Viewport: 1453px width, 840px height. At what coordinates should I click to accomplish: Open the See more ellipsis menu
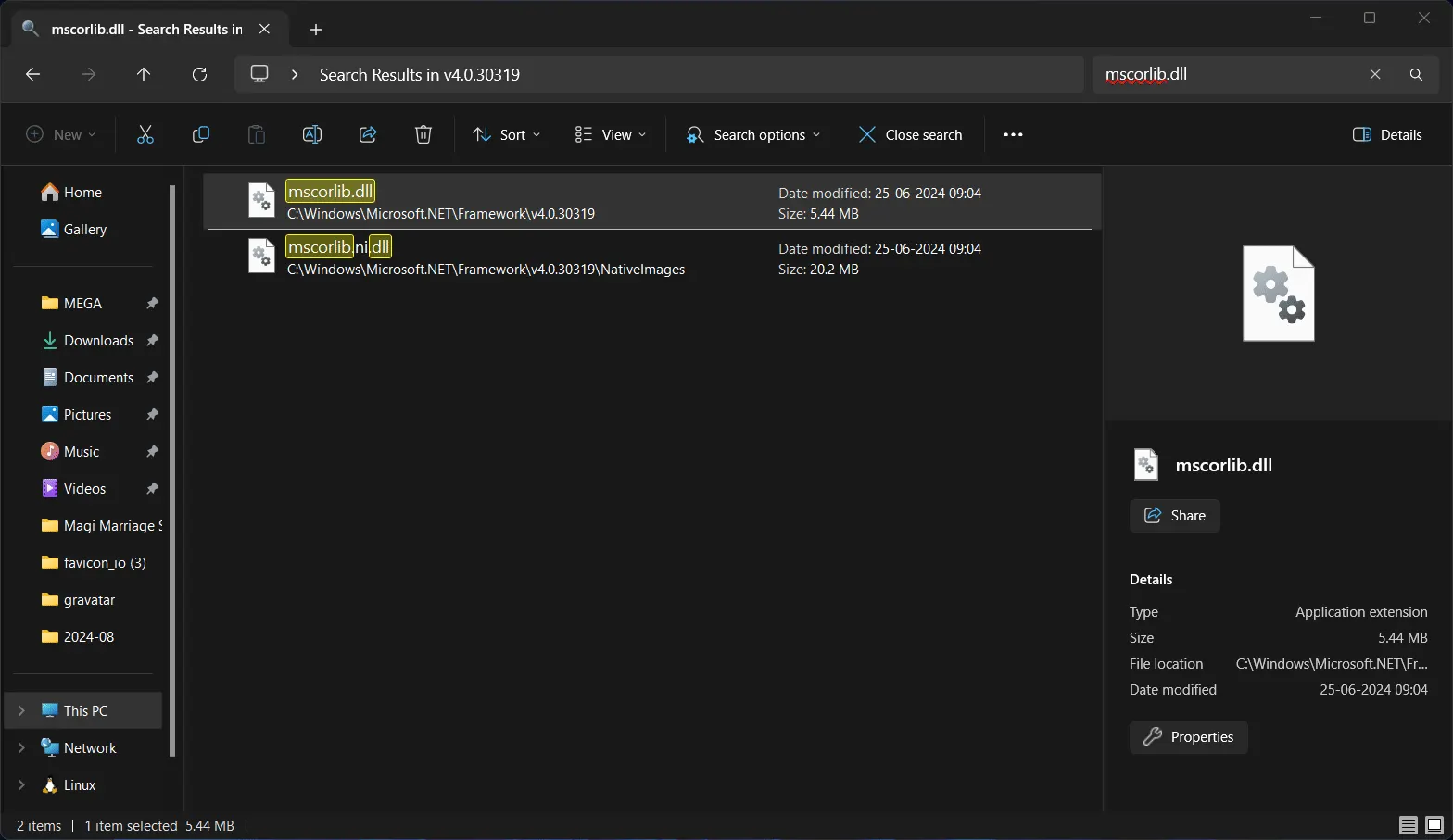(1013, 134)
